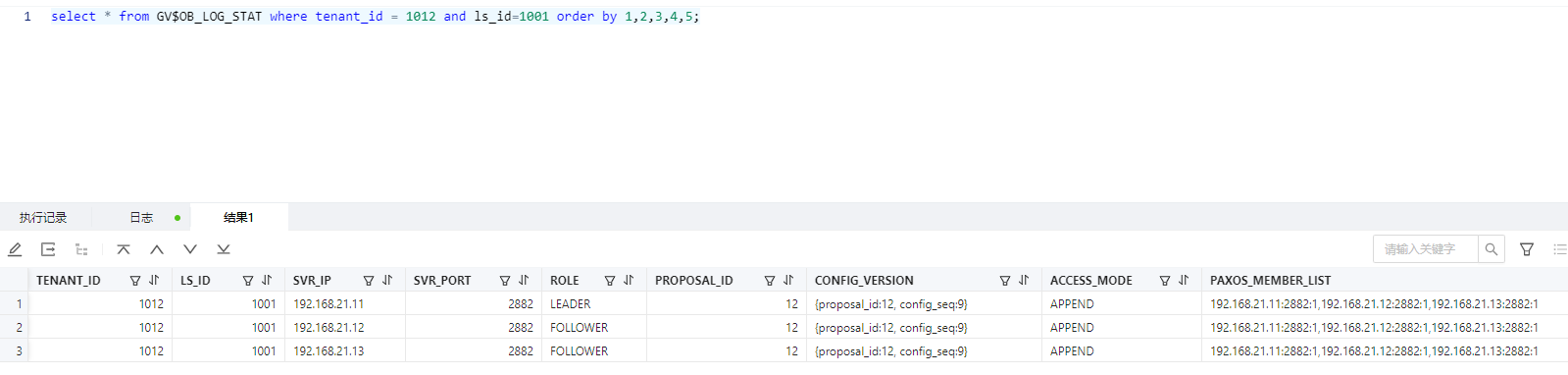Click the export results icon

coord(48,249)
